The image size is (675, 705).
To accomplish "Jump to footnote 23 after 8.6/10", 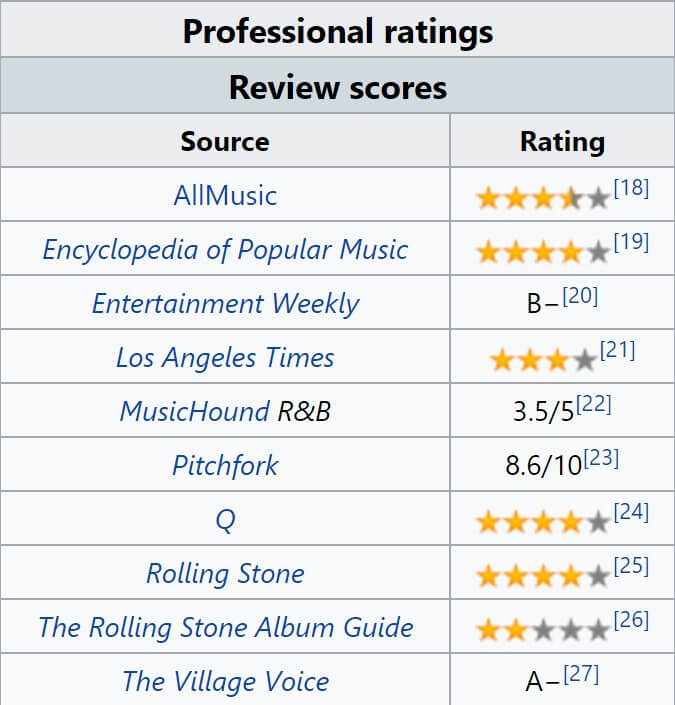I will click(601, 458).
